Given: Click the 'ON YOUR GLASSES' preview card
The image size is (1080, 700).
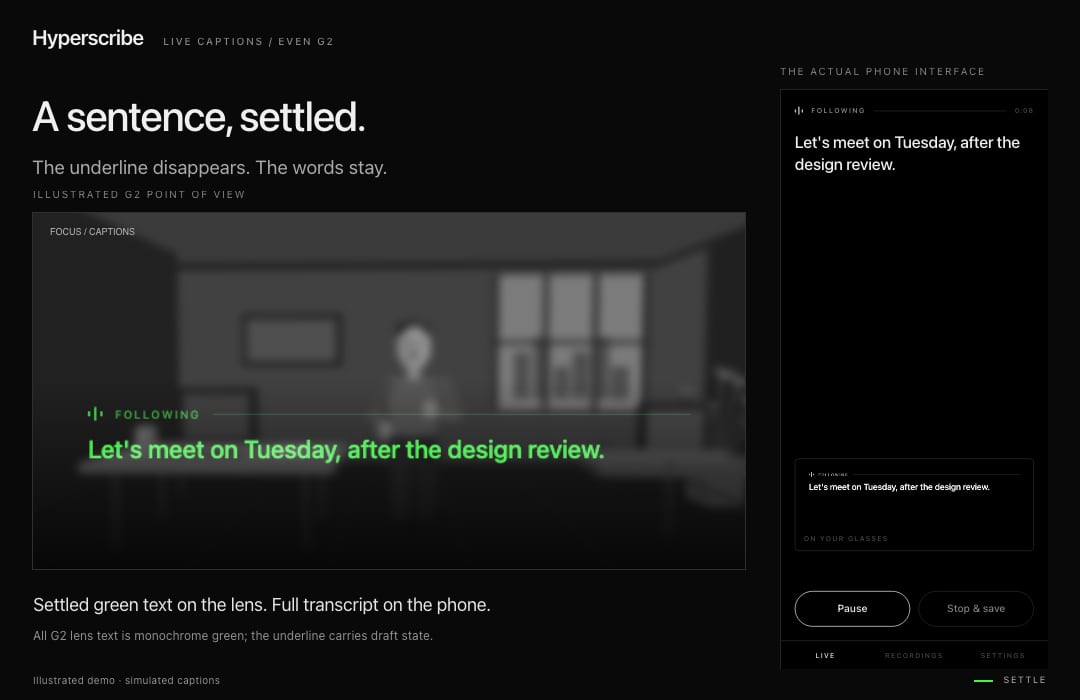Looking at the screenshot, I should (914, 504).
